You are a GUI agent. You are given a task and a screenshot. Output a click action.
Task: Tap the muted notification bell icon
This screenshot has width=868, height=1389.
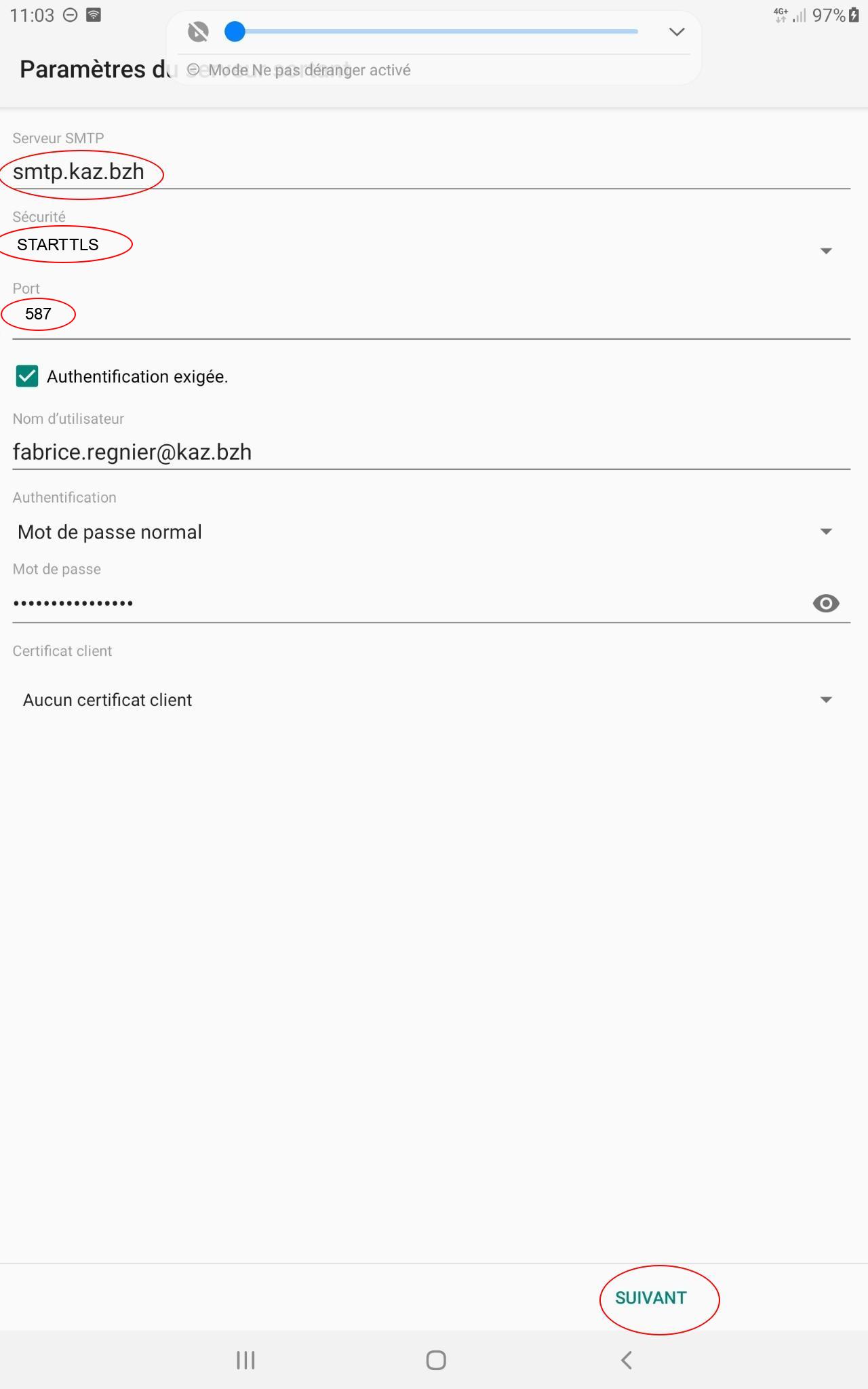pyautogui.click(x=198, y=32)
